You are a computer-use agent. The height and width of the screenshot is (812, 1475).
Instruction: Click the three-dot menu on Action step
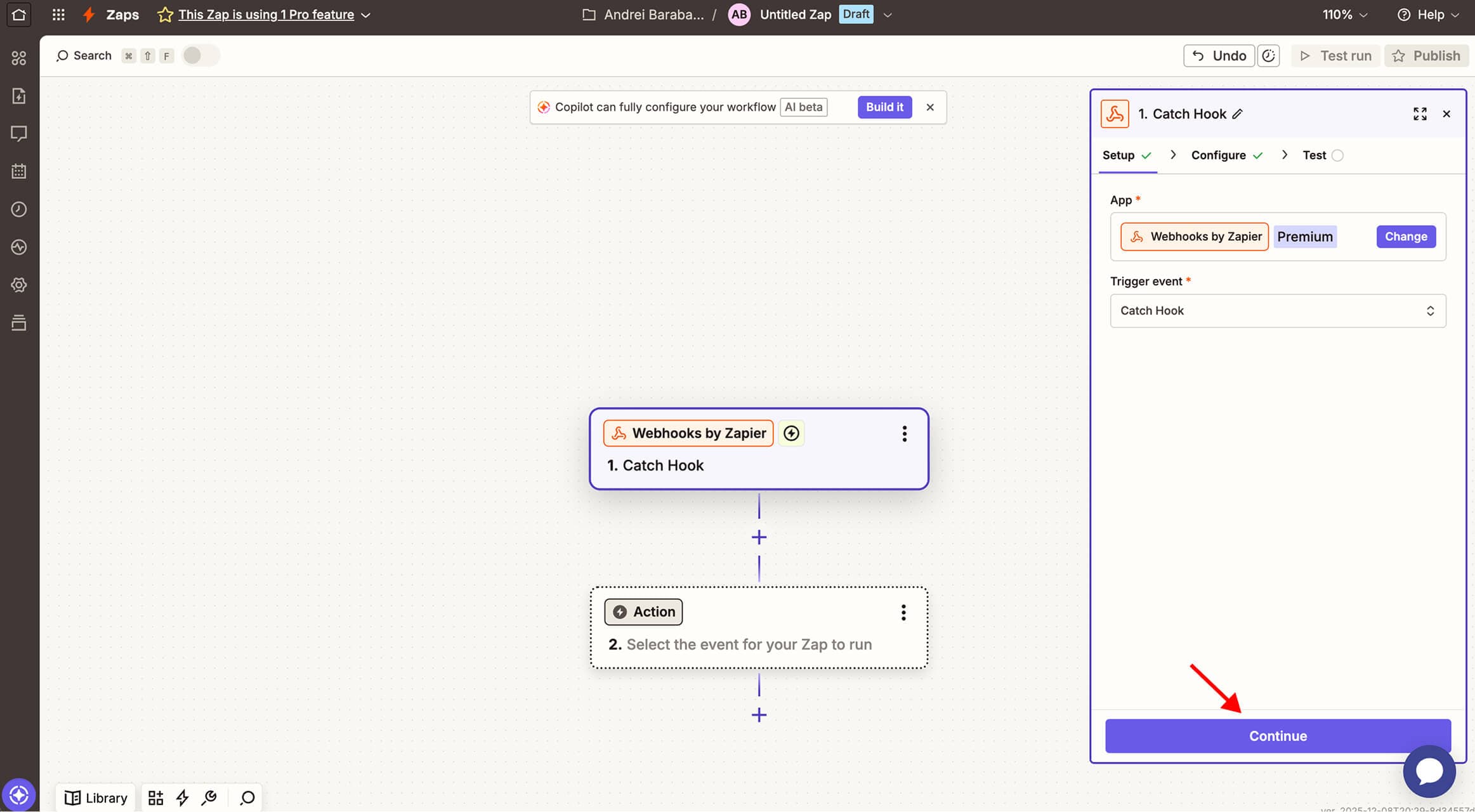click(x=903, y=612)
